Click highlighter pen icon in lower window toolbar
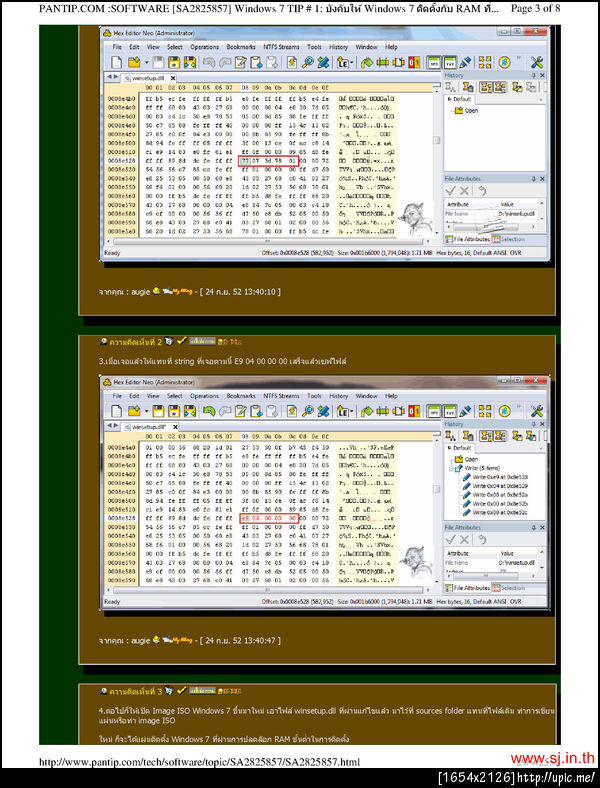This screenshot has height=788, width=600. [466, 411]
